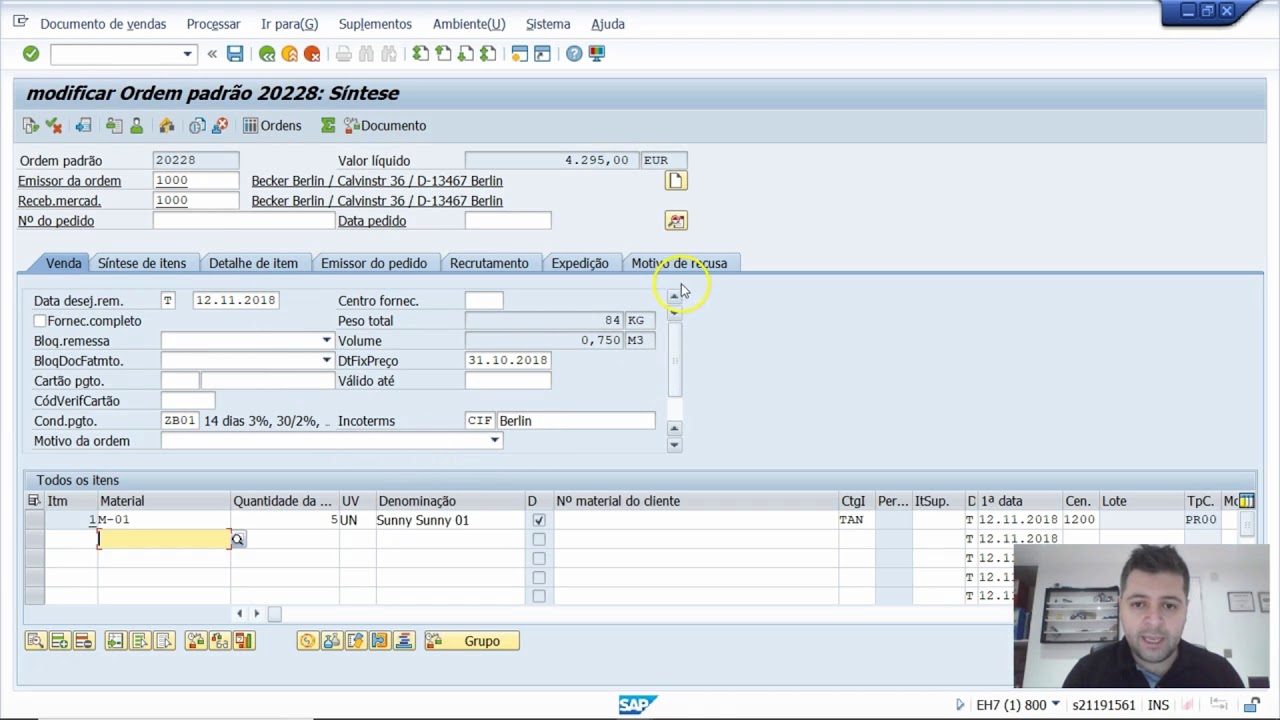1280x720 pixels.
Task: Click the reject document checkmark-X icon
Action: pos(54,126)
